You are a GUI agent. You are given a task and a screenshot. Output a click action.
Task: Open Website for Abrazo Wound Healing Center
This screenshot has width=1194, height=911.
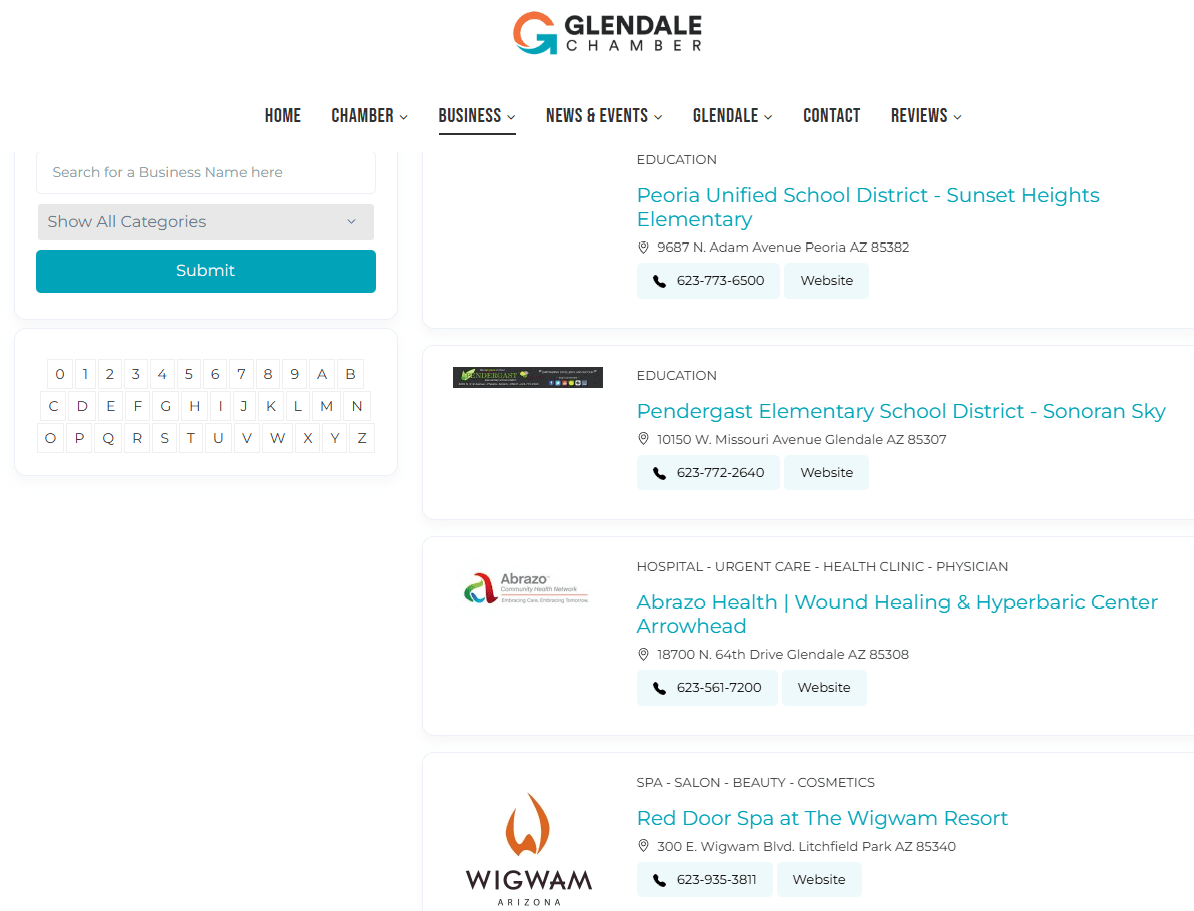point(824,688)
